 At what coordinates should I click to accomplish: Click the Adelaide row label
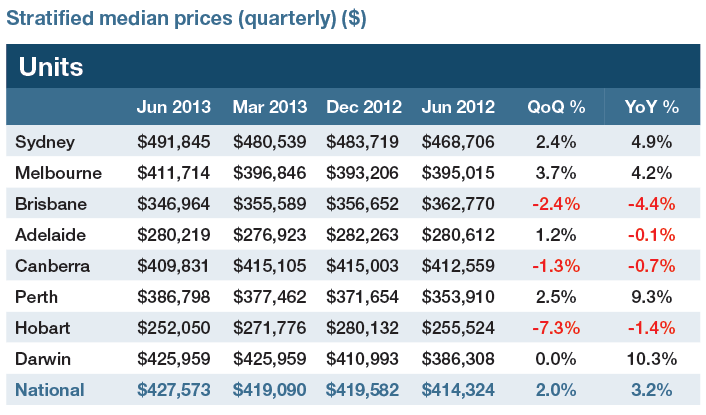tap(52, 235)
